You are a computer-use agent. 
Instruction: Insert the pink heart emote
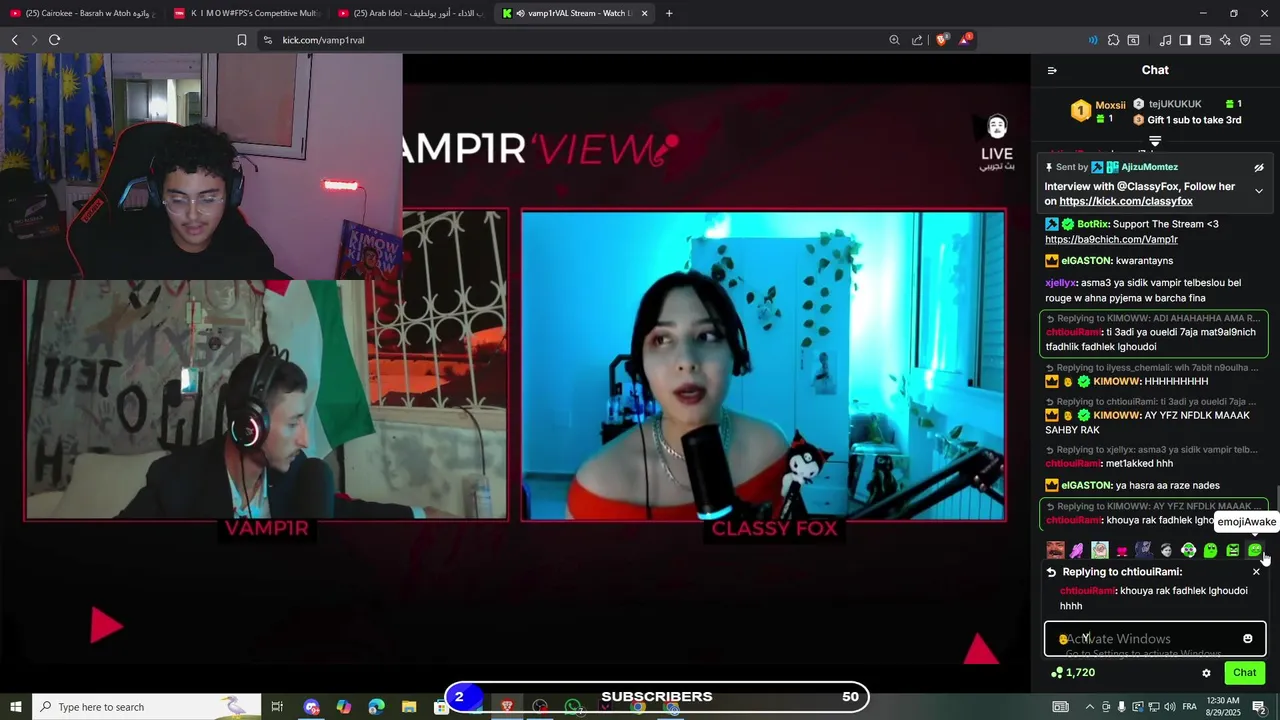1122,550
